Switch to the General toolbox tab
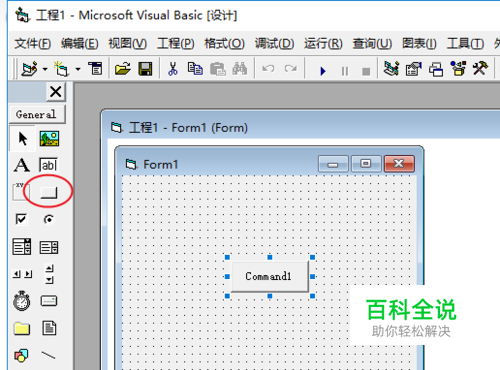 point(37,115)
